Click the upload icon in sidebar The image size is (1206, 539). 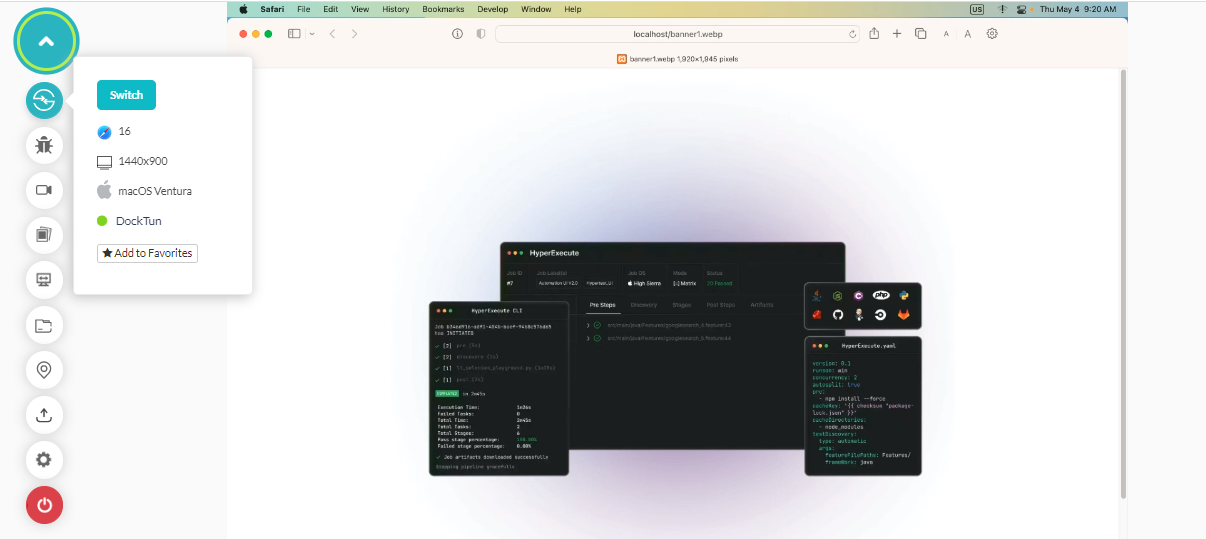(44, 415)
